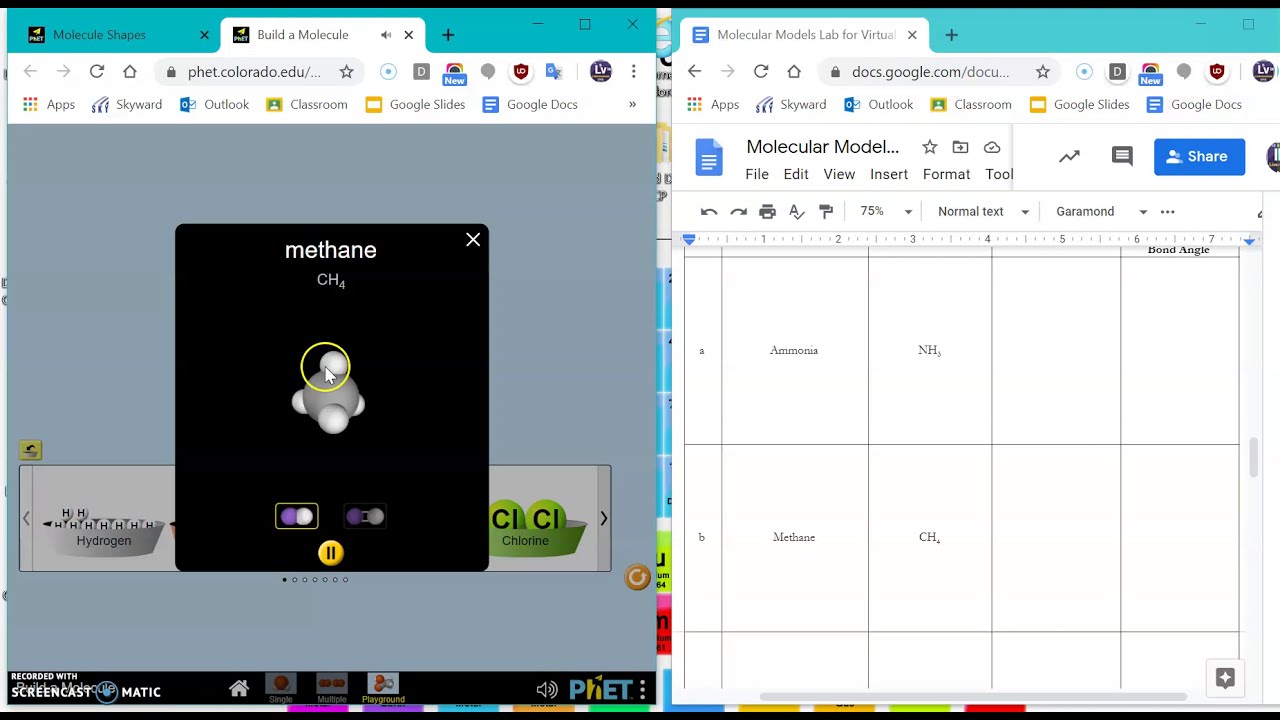Expand more bookmarks chevron in left browser
Image resolution: width=1280 pixels, height=720 pixels.
632,104
